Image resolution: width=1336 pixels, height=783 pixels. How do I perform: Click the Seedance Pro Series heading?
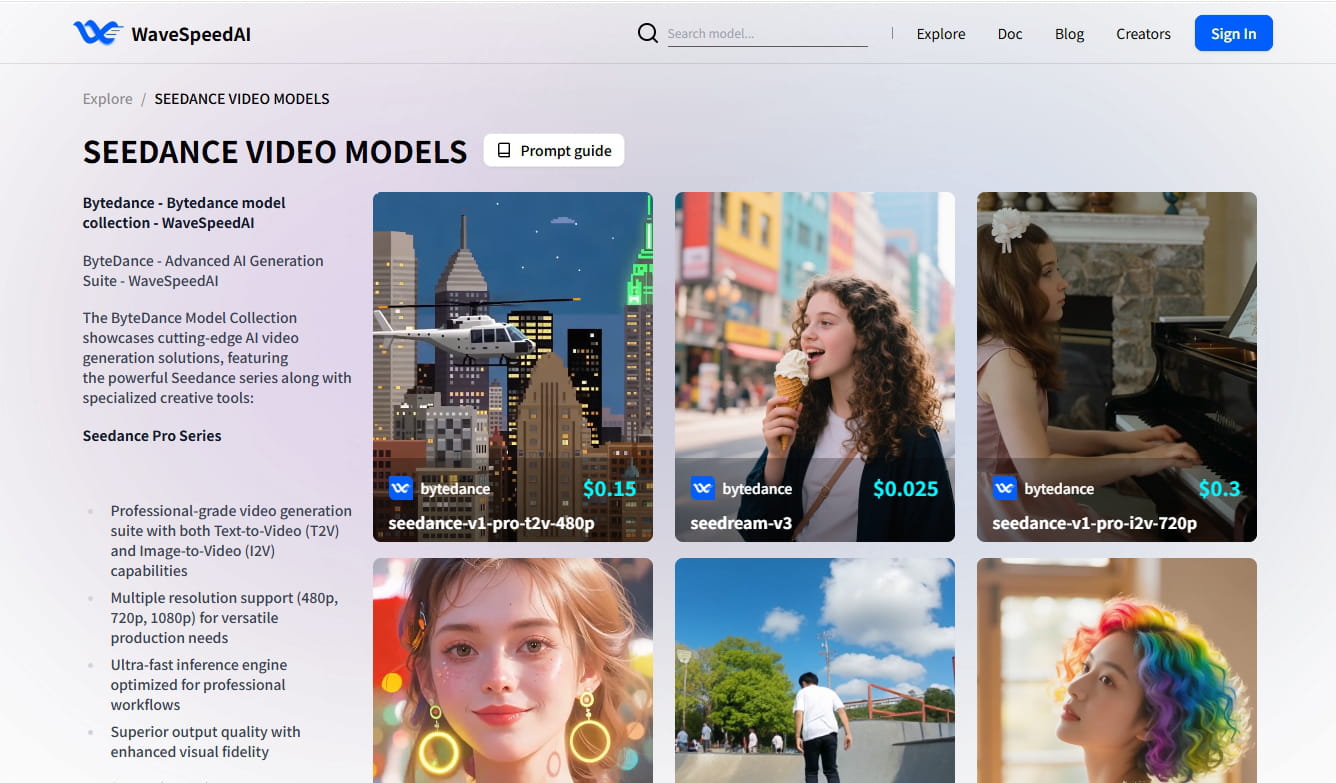152,436
